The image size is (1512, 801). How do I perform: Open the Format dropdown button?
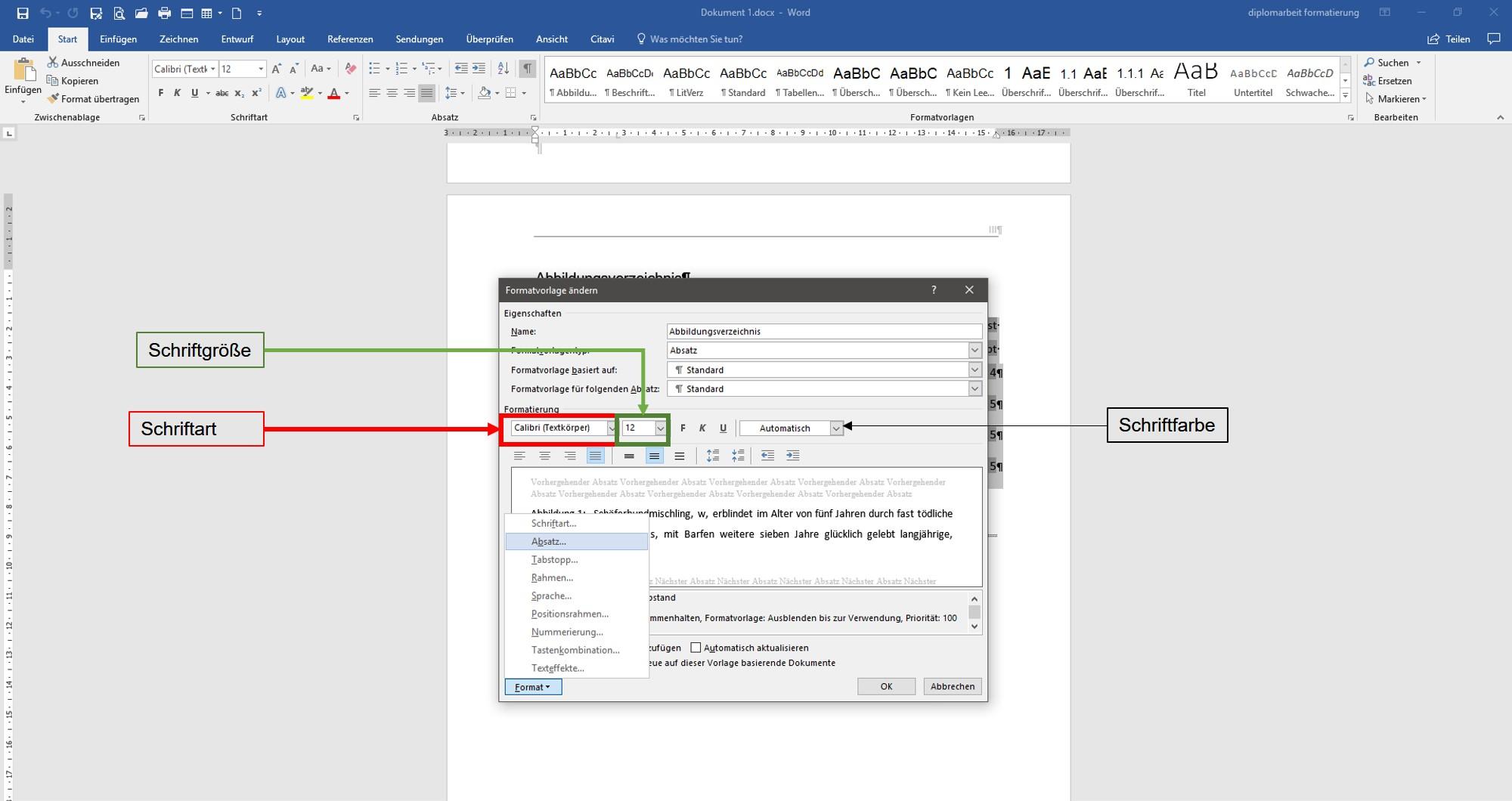533,687
